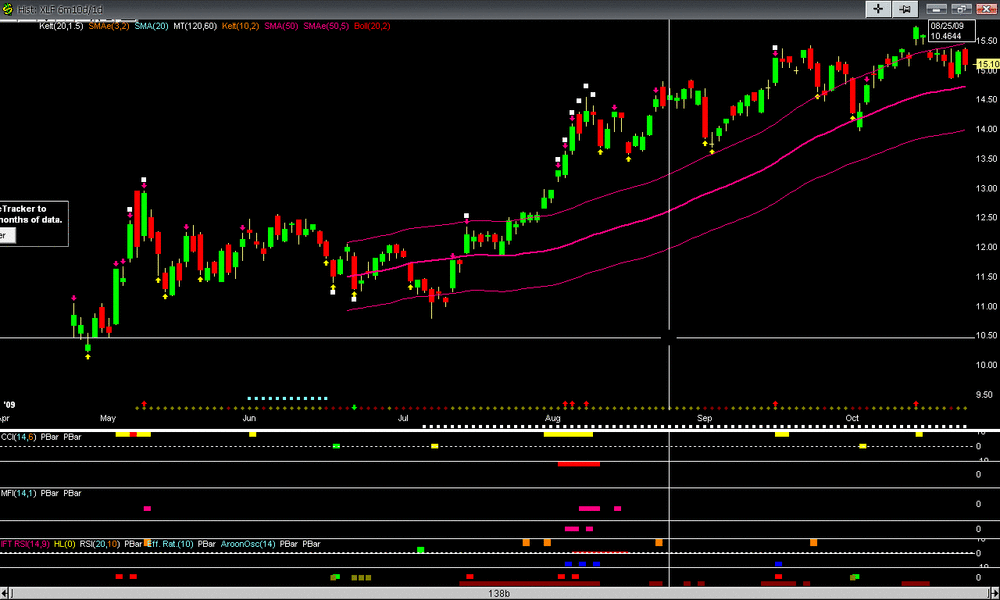1000x600 pixels.
Task: Close the chart window
Action: click(x=985, y=9)
